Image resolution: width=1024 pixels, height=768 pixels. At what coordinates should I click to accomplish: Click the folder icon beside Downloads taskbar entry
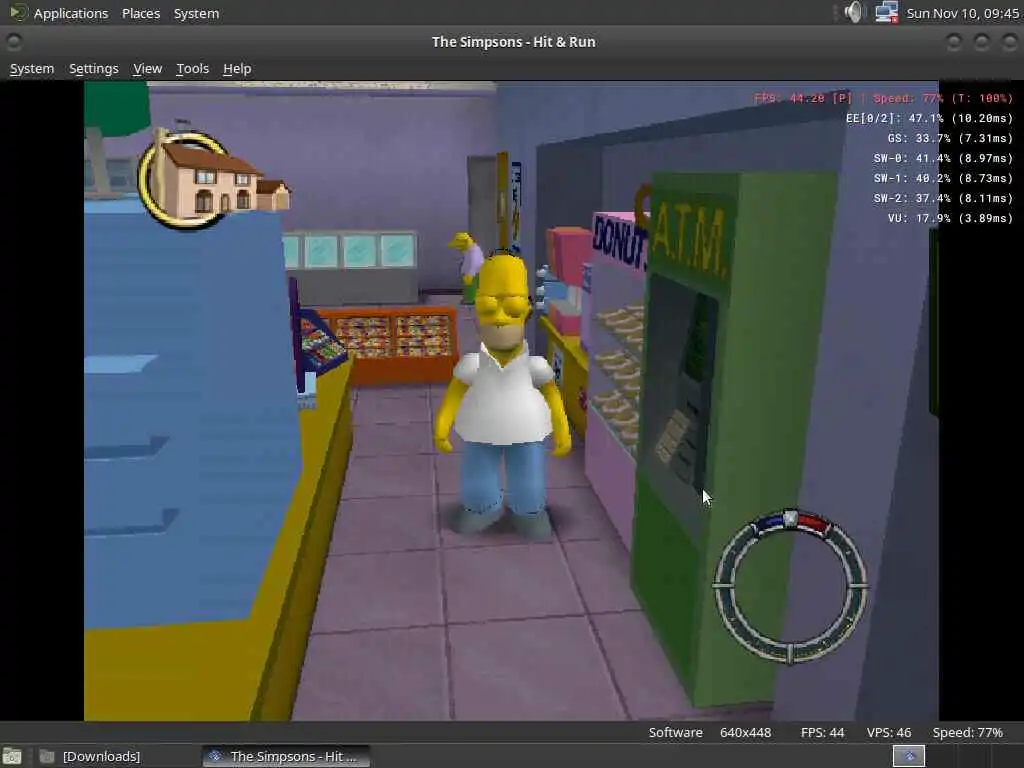tap(46, 756)
